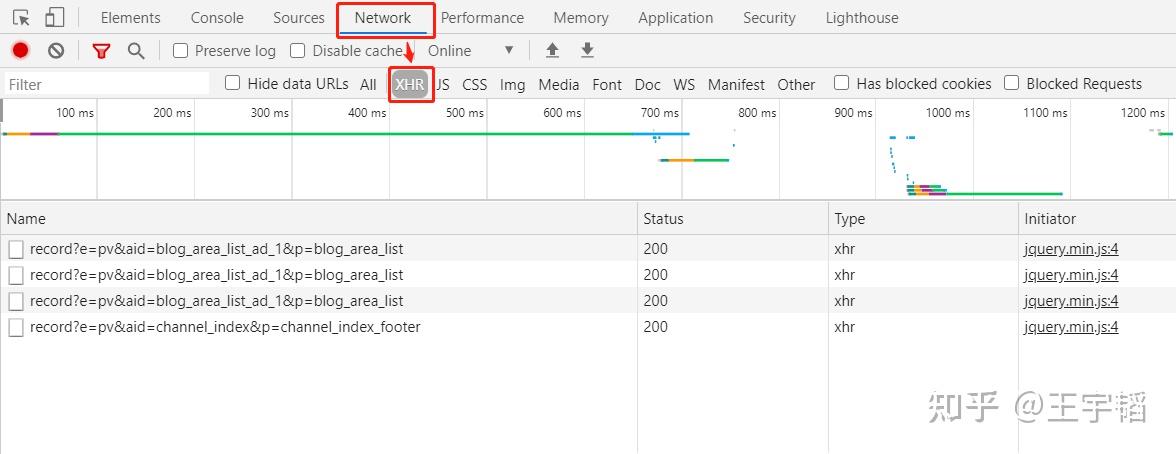Enable the Preserve log checkbox
Viewport: 1176px width, 454px height.
tap(181, 50)
